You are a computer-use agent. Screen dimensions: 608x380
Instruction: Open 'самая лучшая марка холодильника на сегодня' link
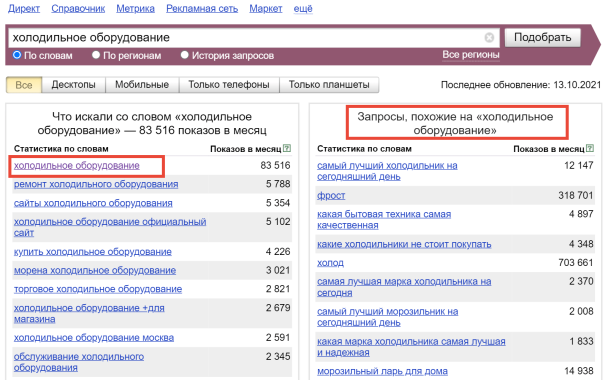click(x=404, y=287)
